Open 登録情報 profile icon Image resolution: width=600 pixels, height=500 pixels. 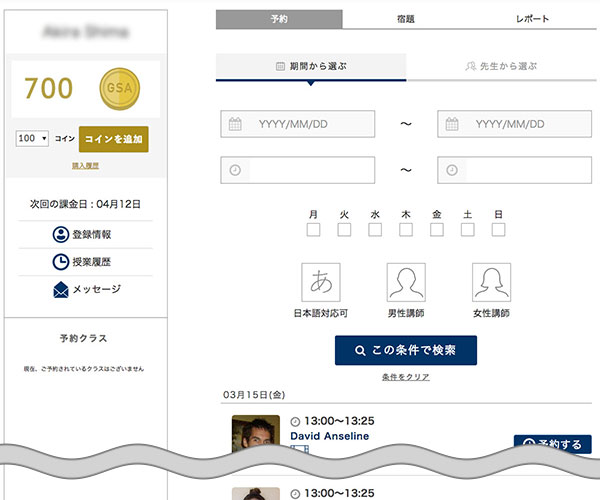(59, 235)
